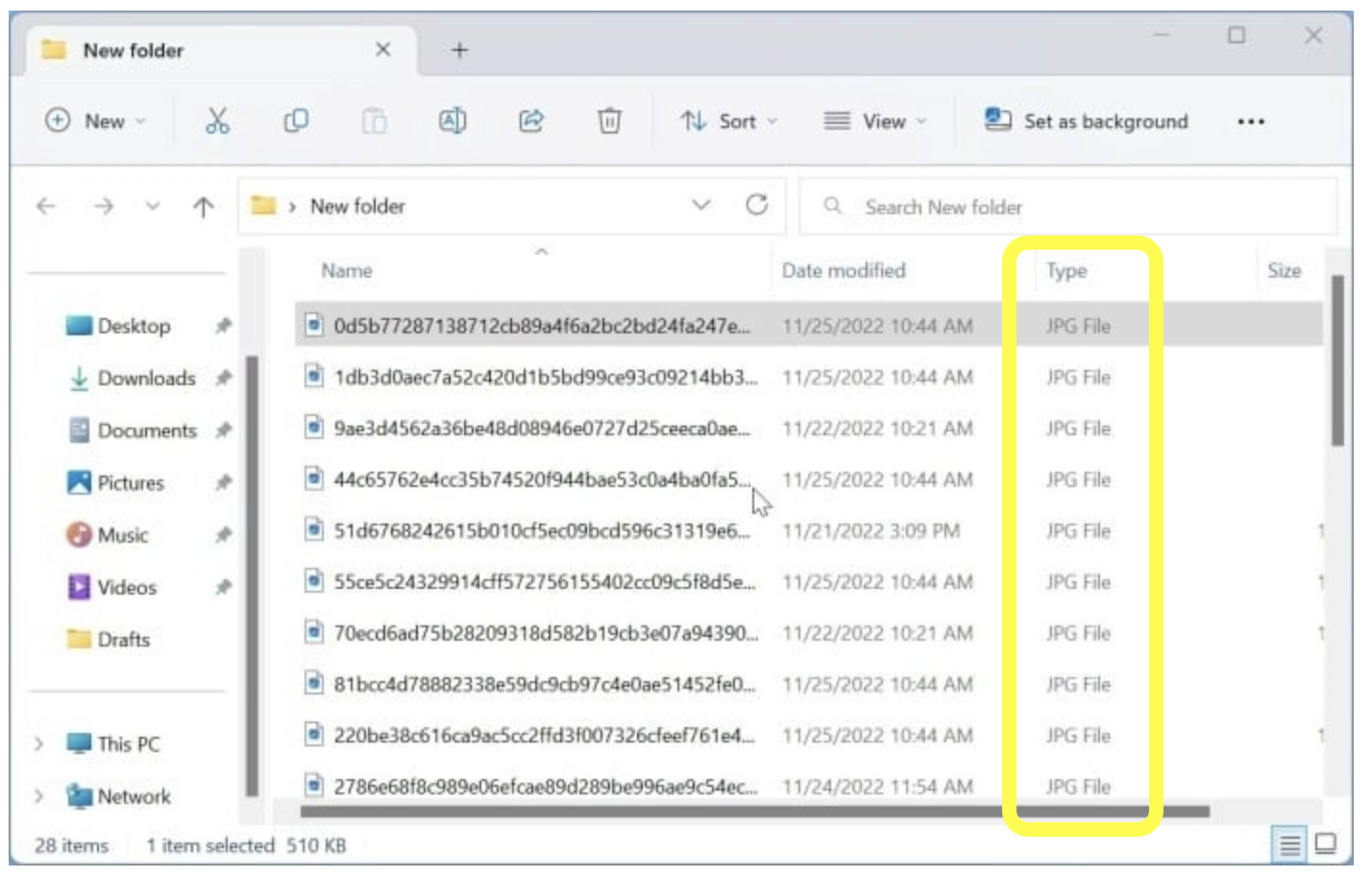Sort by the Size column header
The height and width of the screenshot is (878, 1372).
point(1284,271)
